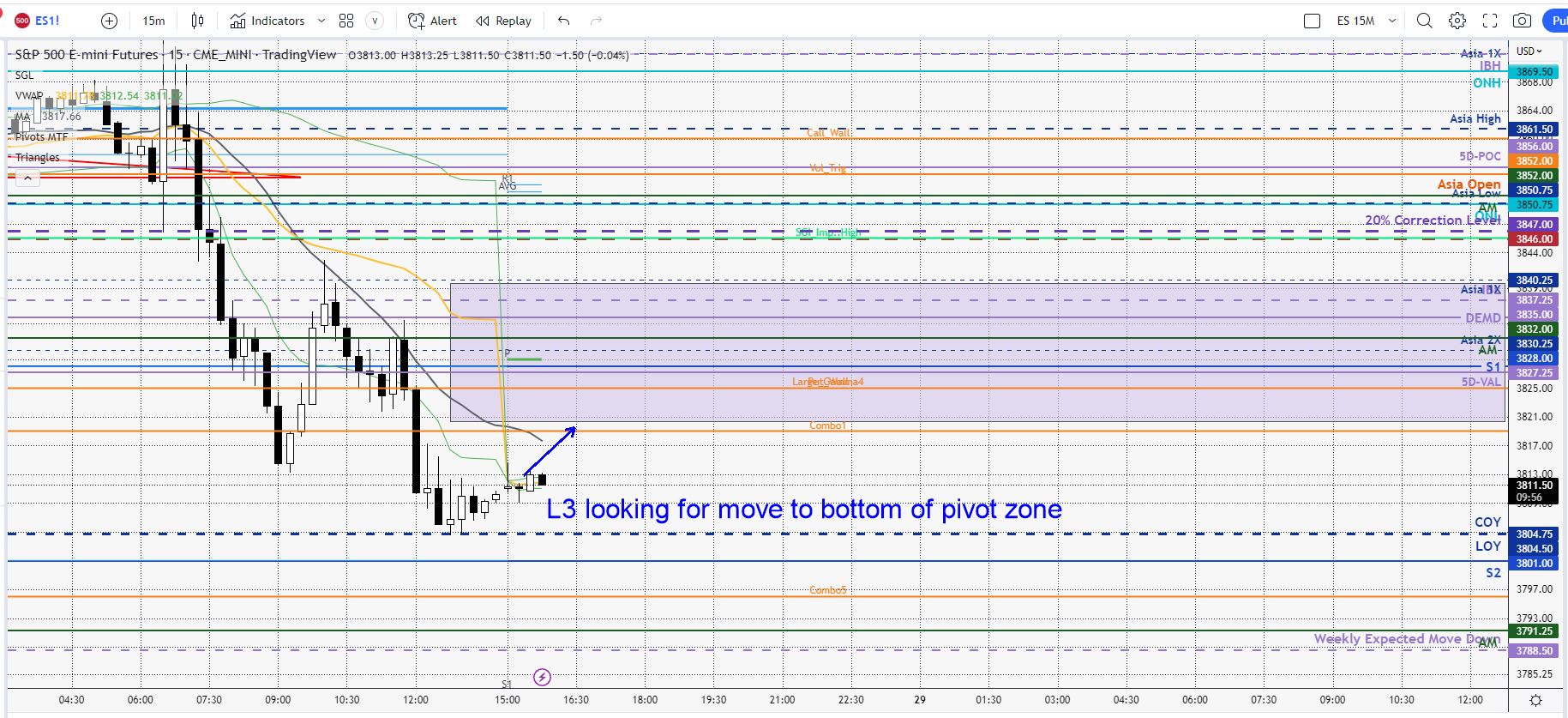
Task: Open the indicator templates grid icon
Action: tap(346, 21)
